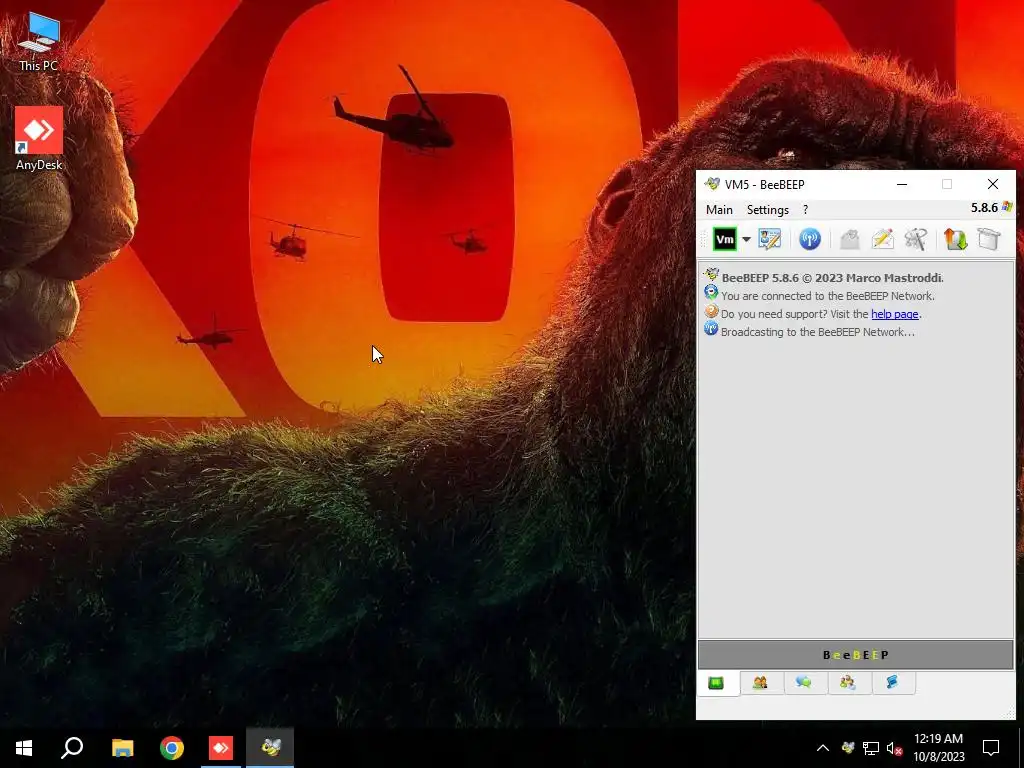Switch to the blue scroll saved chats tab
1024x768 pixels.
tap(892, 683)
